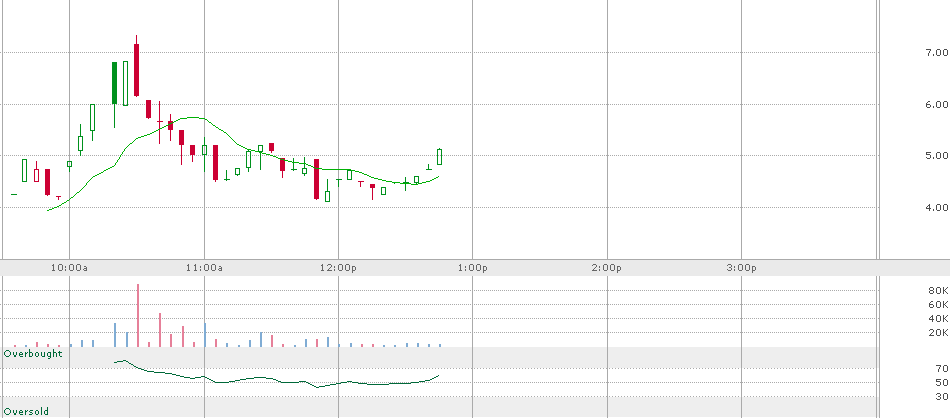Click the RSI 50 level label
Viewport: 950px width, 418px height.
tap(942, 382)
